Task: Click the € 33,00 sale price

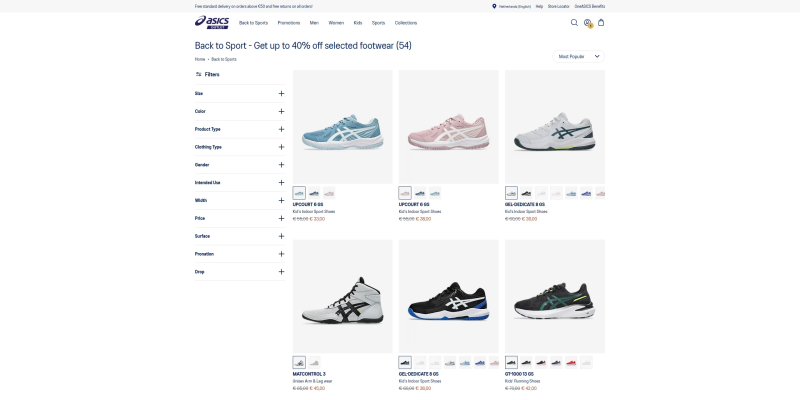Action: (317, 219)
